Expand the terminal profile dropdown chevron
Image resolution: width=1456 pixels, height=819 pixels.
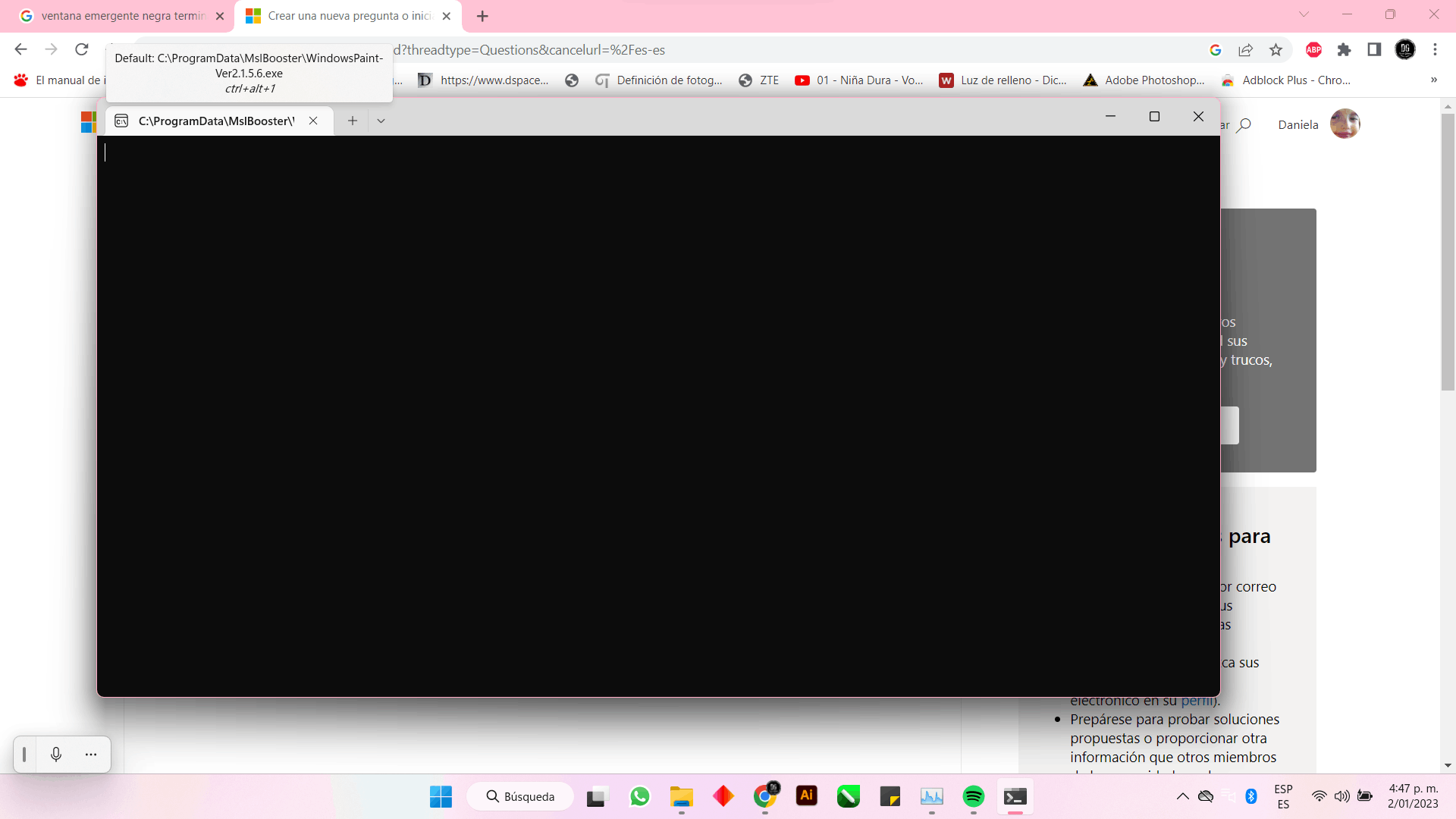tap(381, 121)
